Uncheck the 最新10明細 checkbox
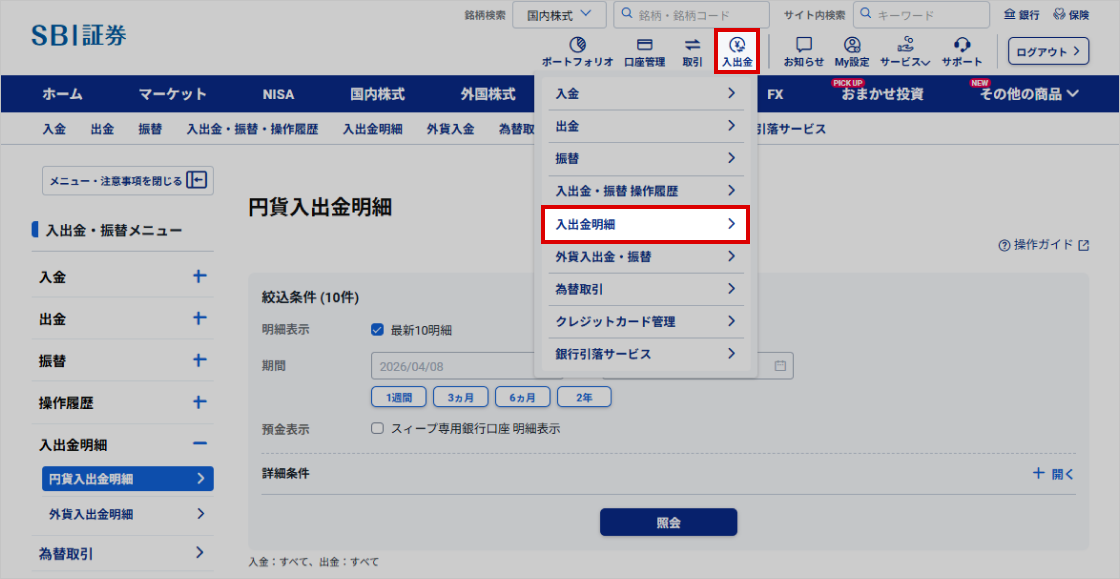1120x579 pixels. (377, 330)
